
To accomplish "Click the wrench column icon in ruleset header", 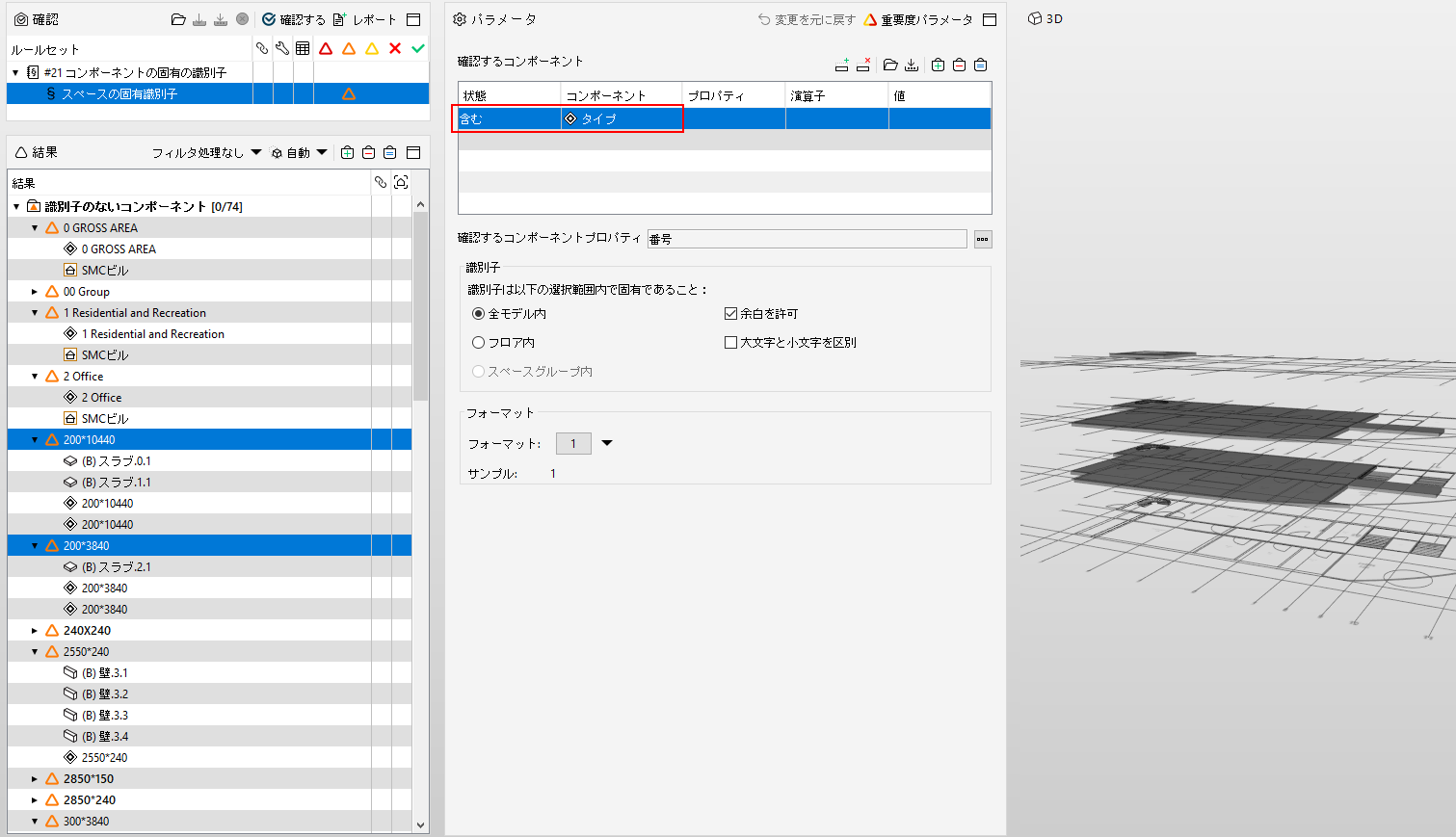I will click(282, 48).
